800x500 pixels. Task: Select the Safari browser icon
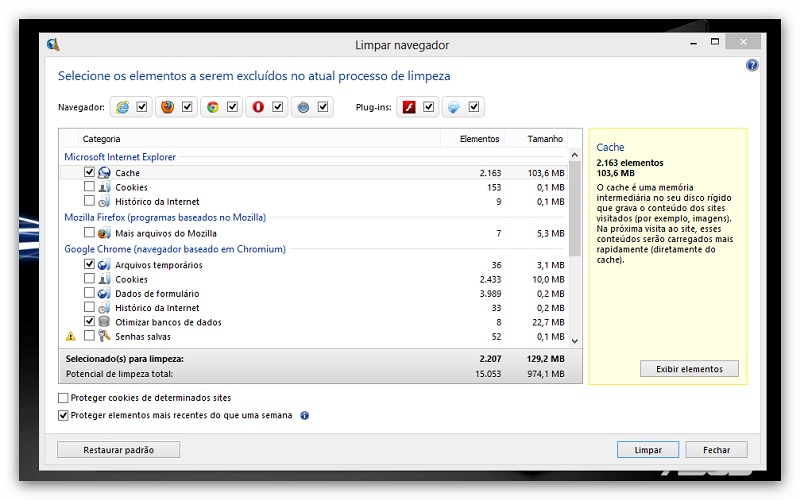[303, 107]
